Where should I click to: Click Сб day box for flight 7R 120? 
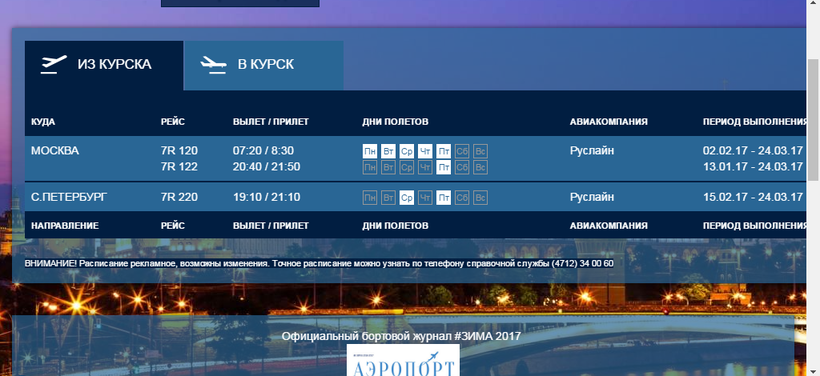click(462, 151)
